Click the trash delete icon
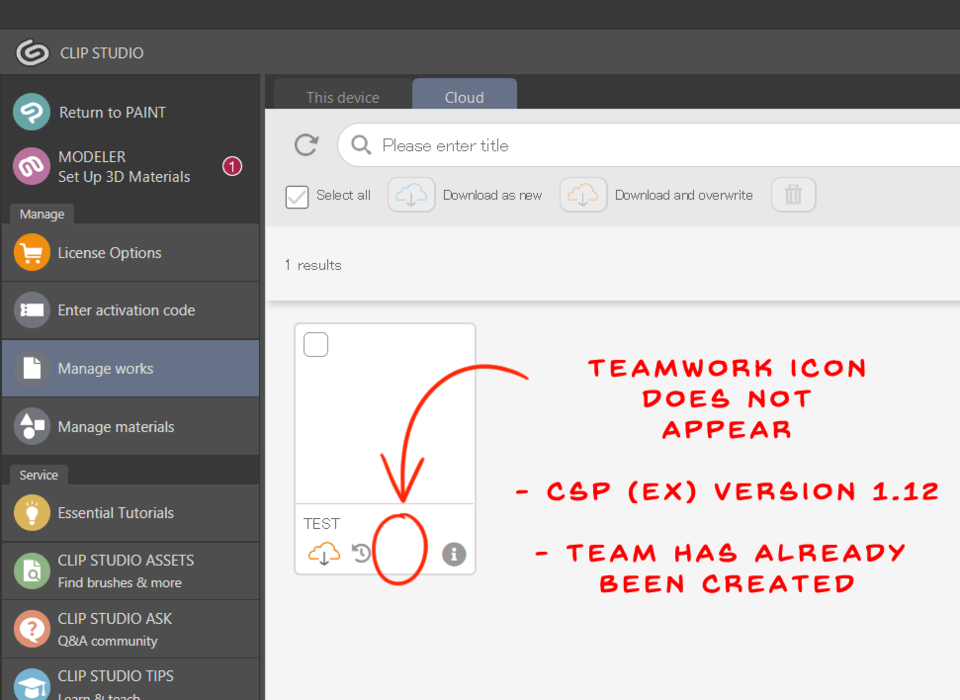 click(x=793, y=195)
